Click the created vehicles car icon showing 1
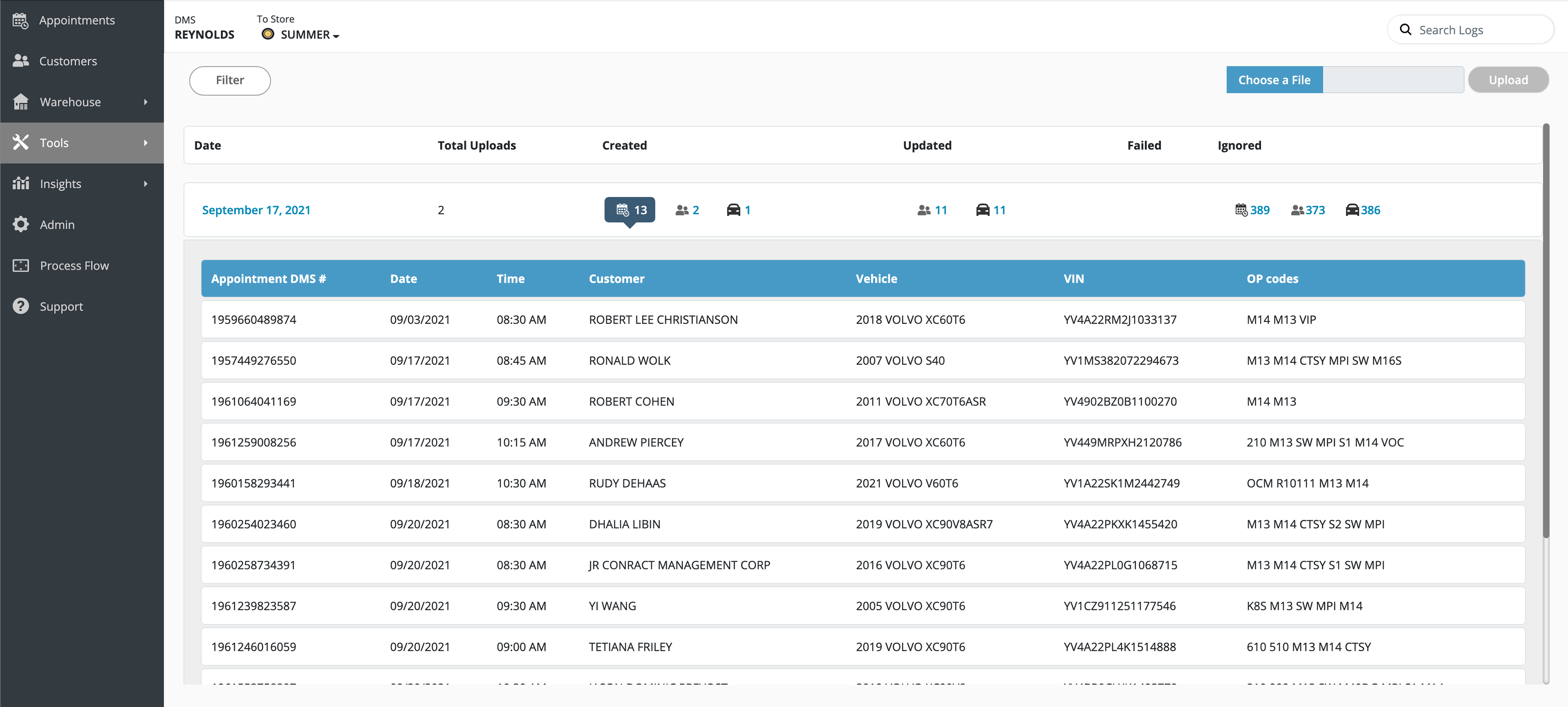Image resolution: width=1568 pixels, height=707 pixels. [734, 210]
